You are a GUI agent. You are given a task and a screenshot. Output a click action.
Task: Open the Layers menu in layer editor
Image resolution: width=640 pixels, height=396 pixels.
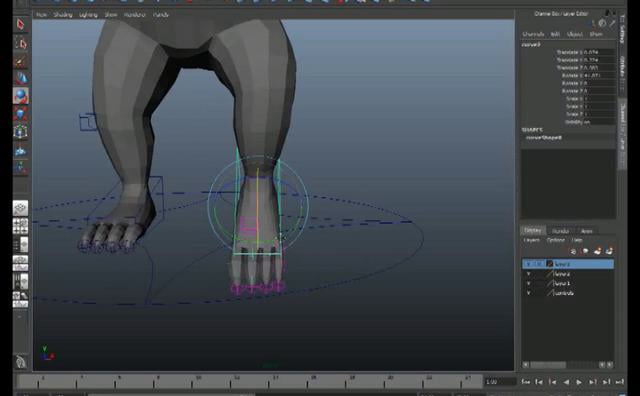coord(532,240)
